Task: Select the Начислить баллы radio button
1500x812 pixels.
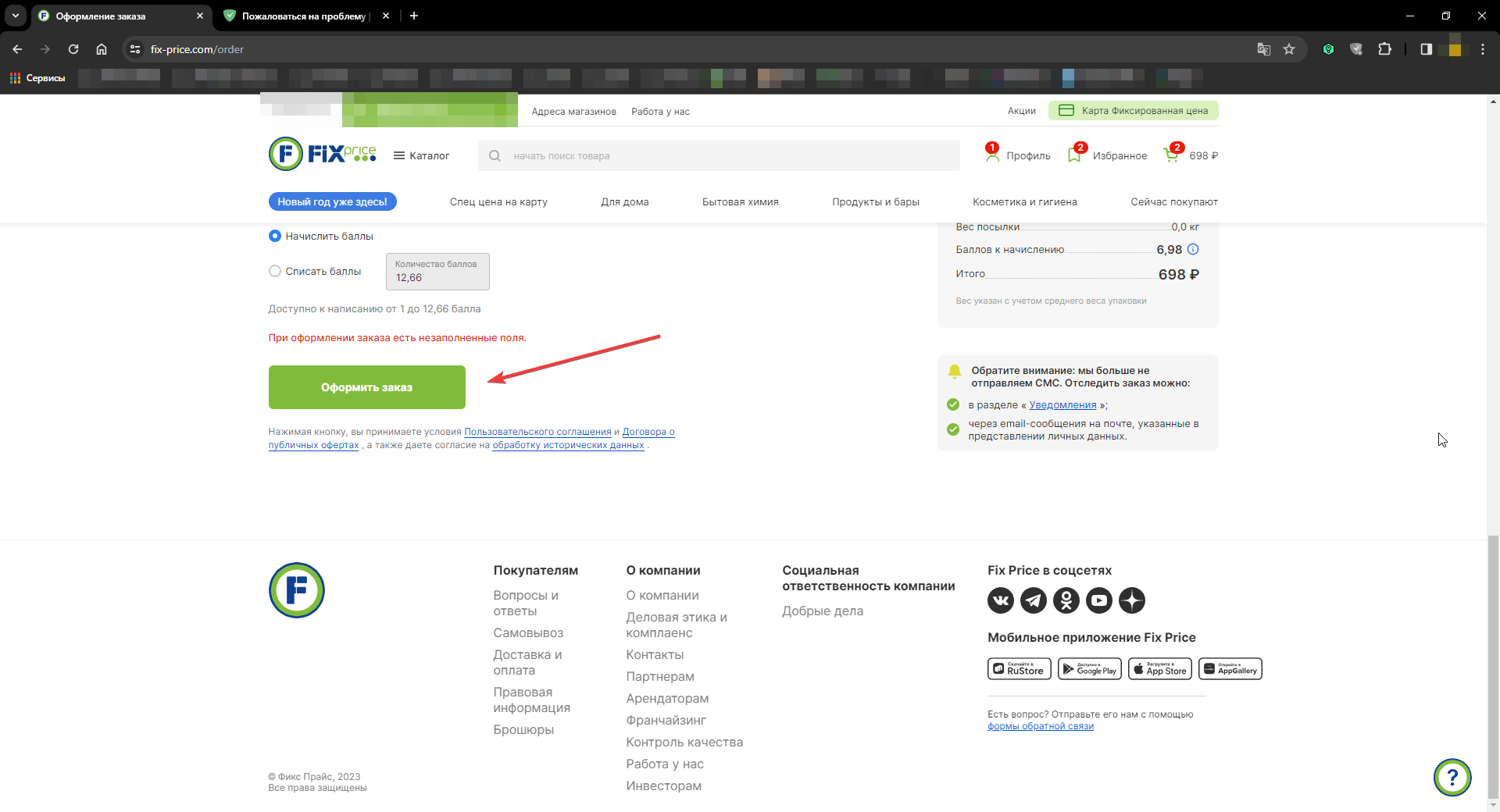Action: 274,236
